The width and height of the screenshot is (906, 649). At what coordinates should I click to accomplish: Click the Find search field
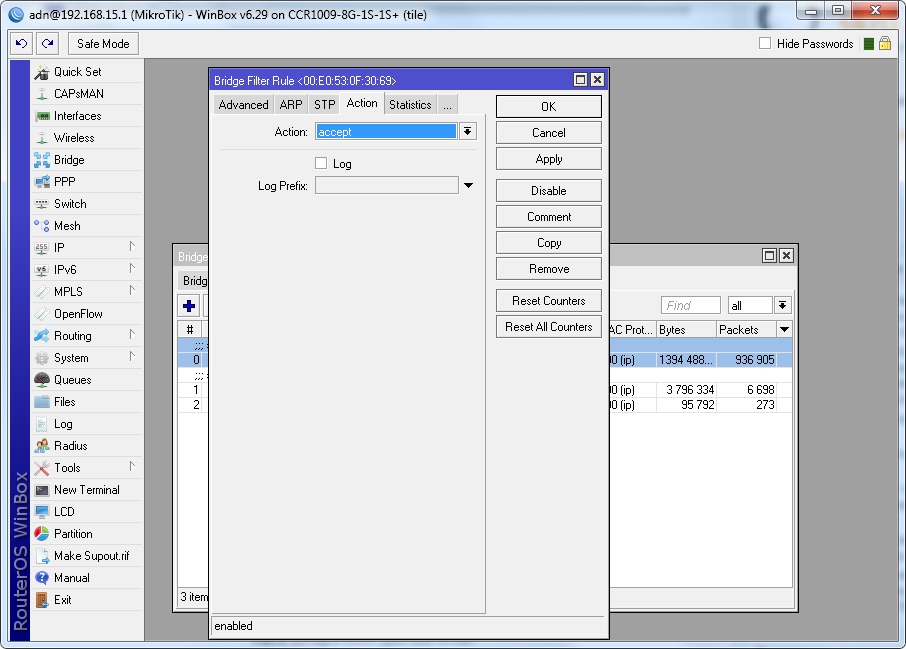690,306
